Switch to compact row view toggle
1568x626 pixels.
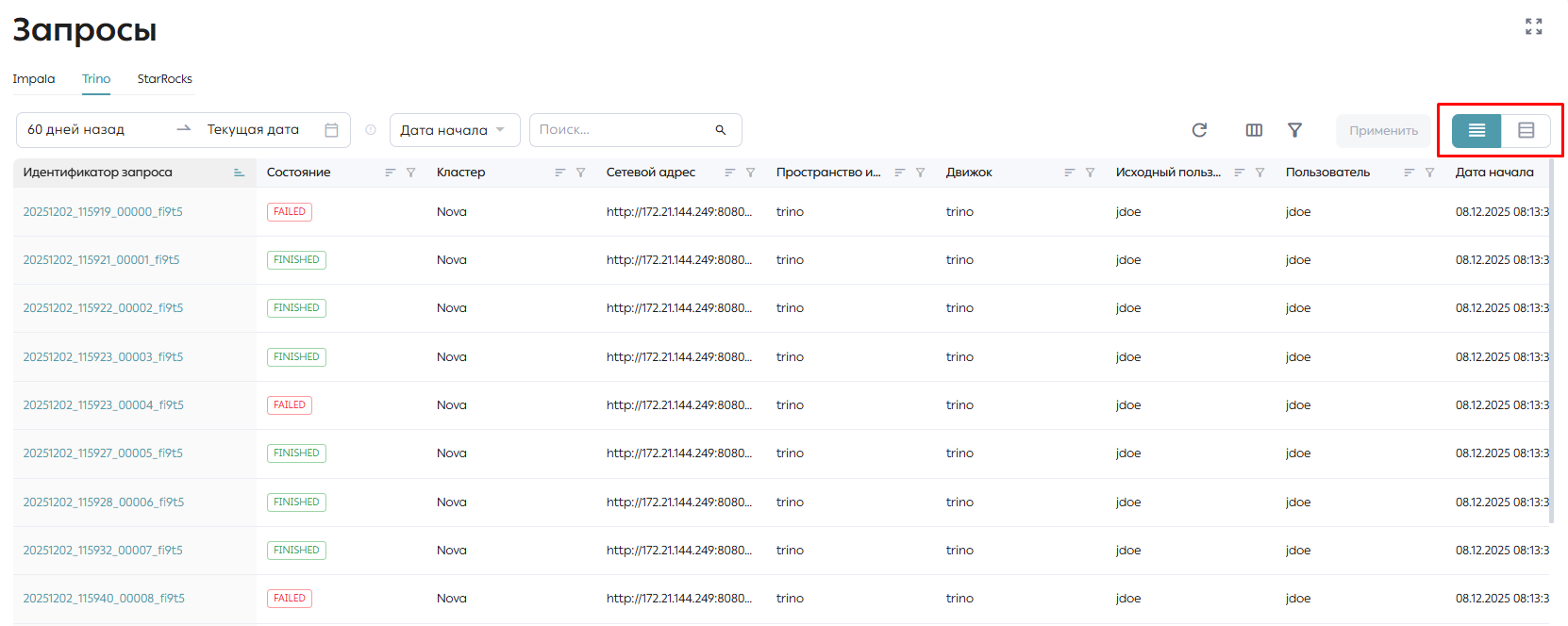coord(1476,130)
